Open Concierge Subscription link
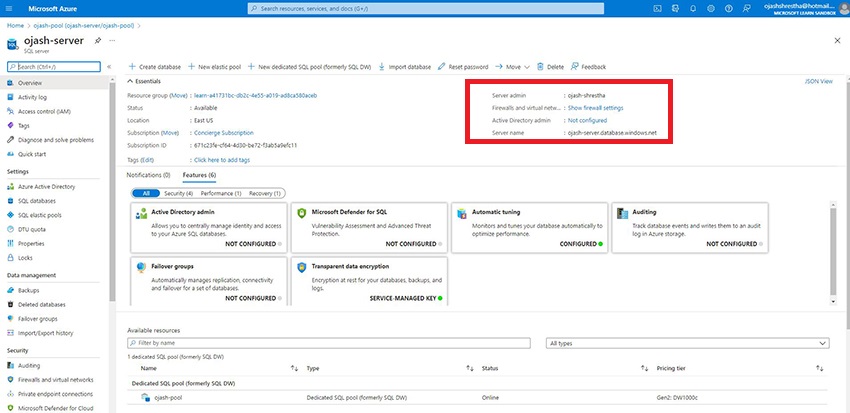850x413 pixels. click(x=224, y=133)
